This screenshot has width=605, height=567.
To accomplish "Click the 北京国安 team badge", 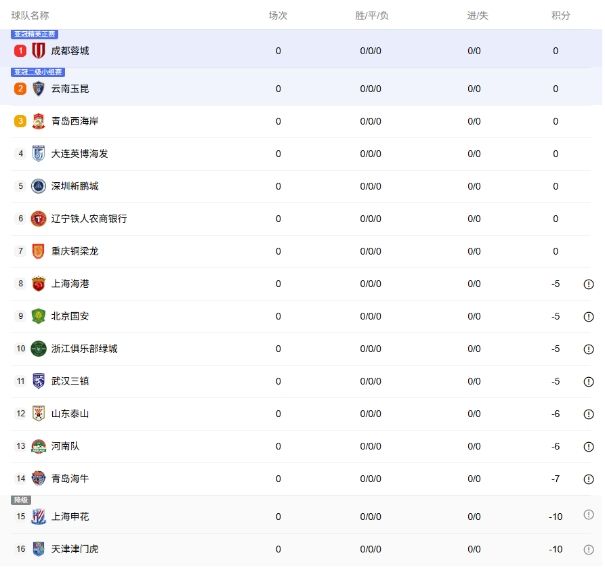I will (x=38, y=316).
